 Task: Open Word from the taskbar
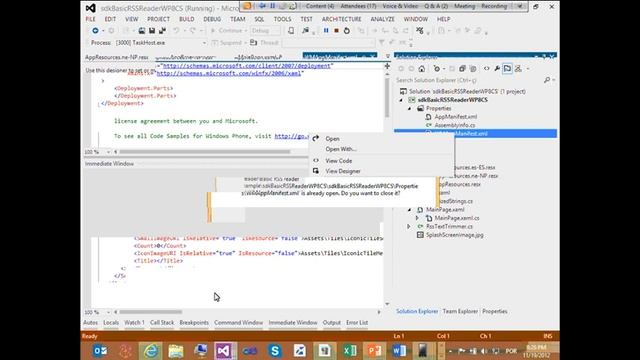(399, 351)
